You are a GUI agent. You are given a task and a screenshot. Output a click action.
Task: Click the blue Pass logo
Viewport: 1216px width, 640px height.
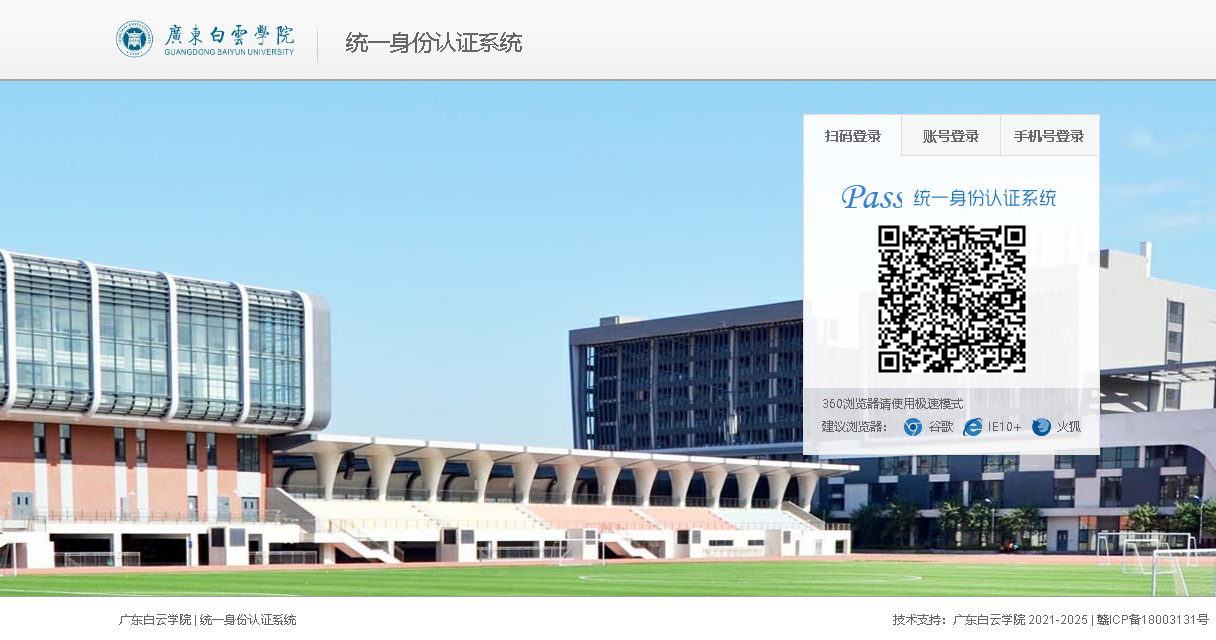871,197
